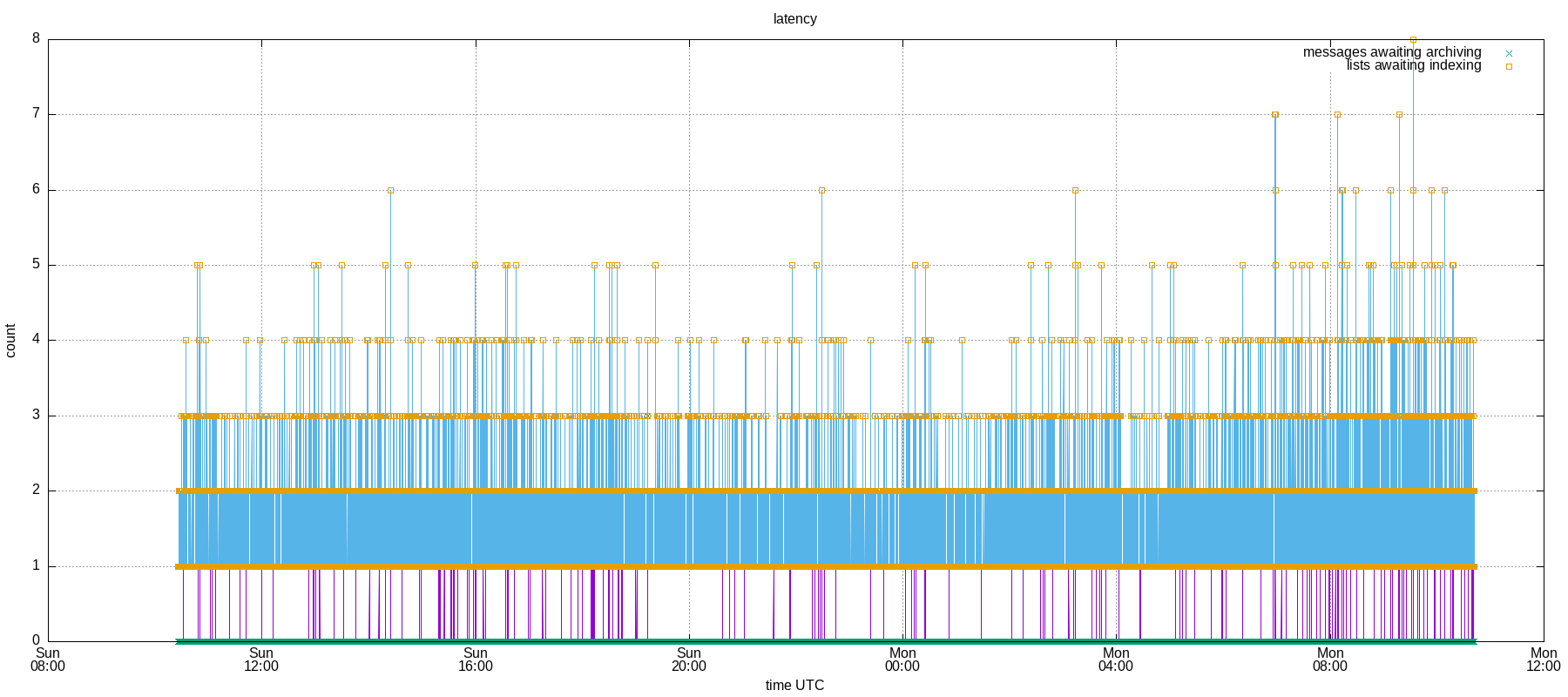
Task: Click the 'Mon 04:00' x-axis tick label
Action: (x=1116, y=660)
